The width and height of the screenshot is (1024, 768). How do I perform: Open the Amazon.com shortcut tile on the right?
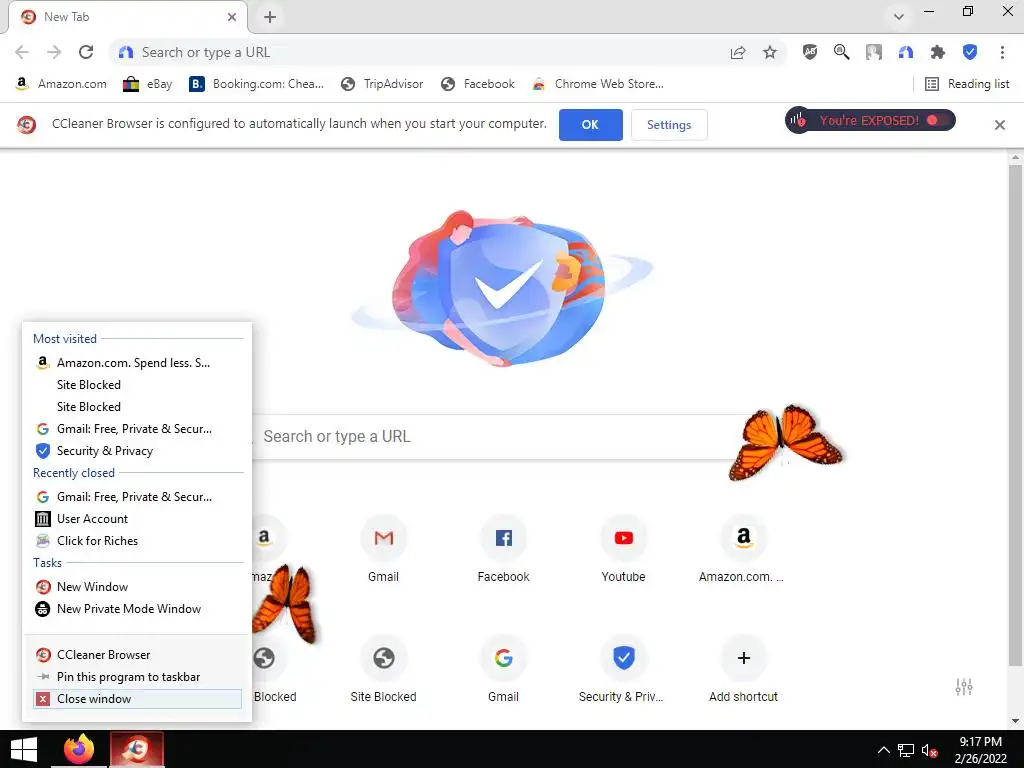coord(743,549)
